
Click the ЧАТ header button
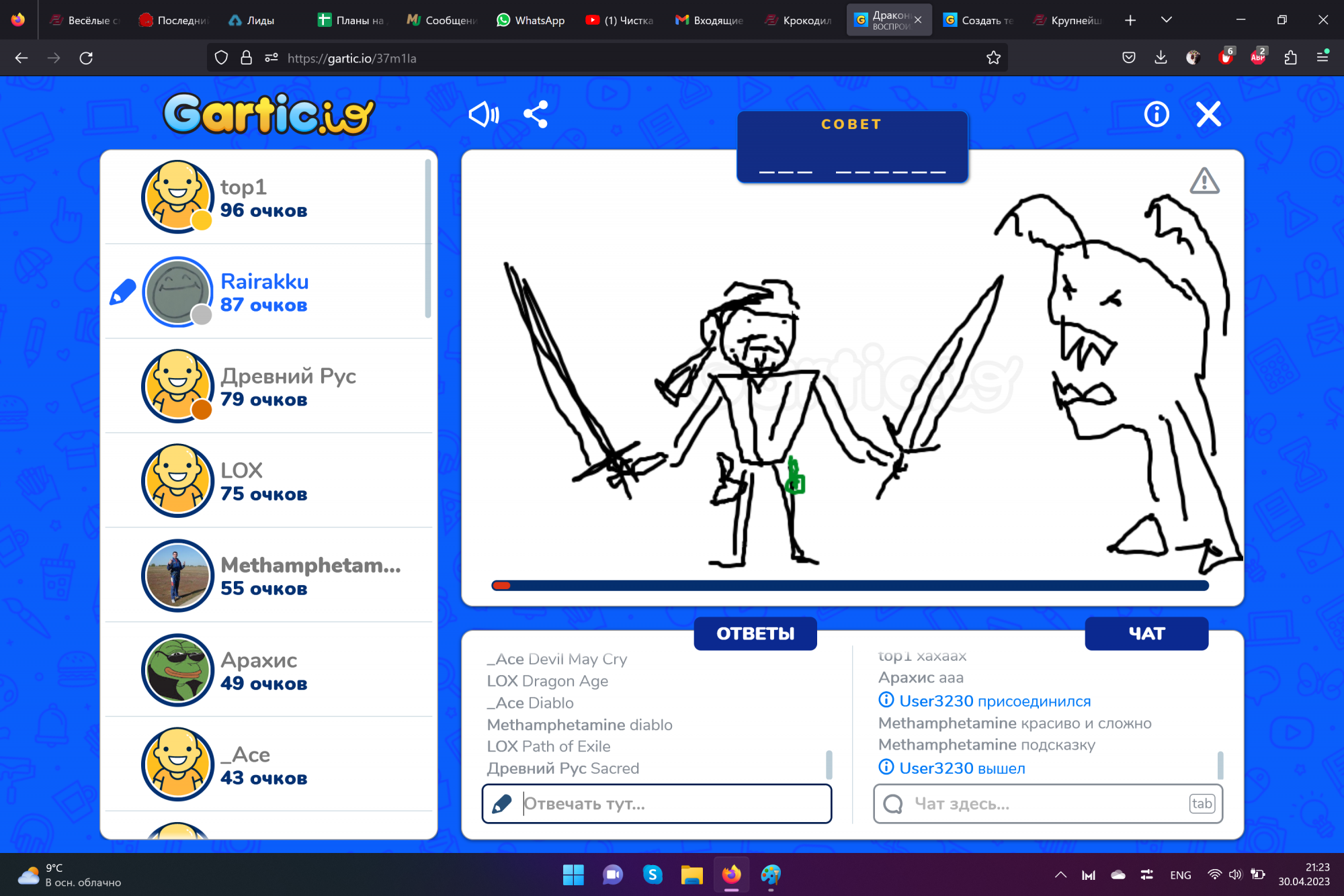(1146, 633)
